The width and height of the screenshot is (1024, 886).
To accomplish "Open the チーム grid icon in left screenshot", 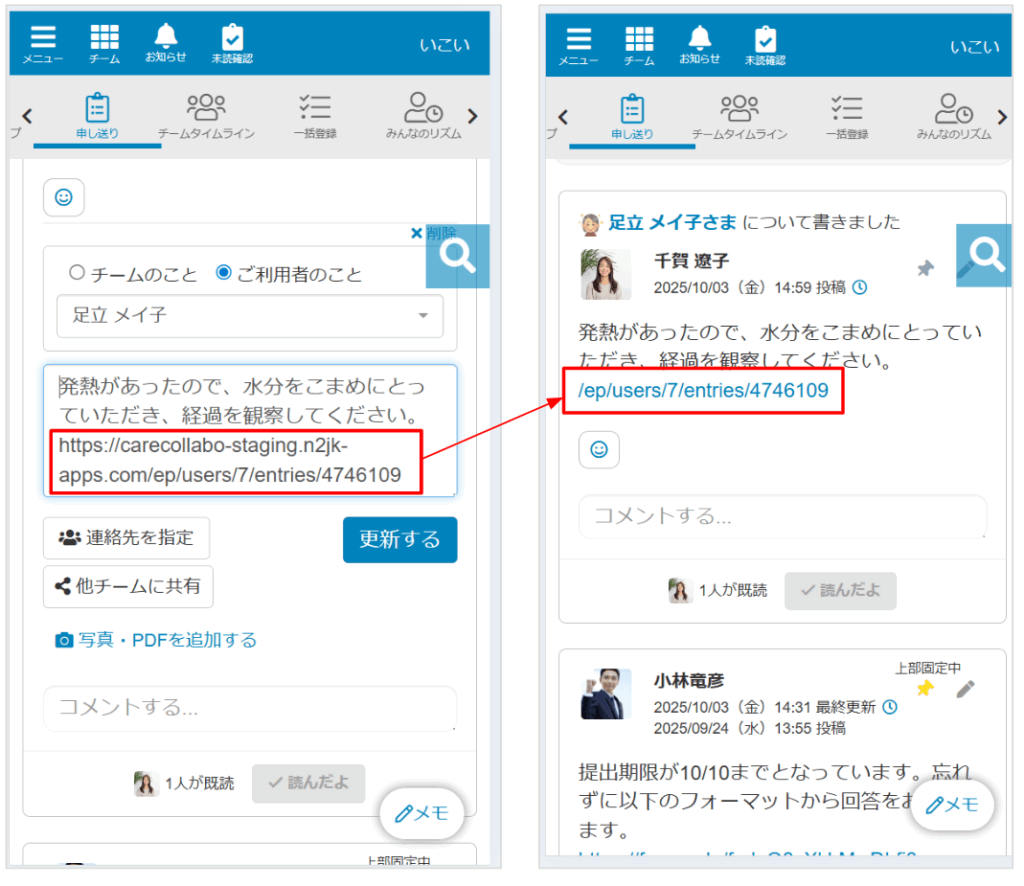I will (104, 42).
